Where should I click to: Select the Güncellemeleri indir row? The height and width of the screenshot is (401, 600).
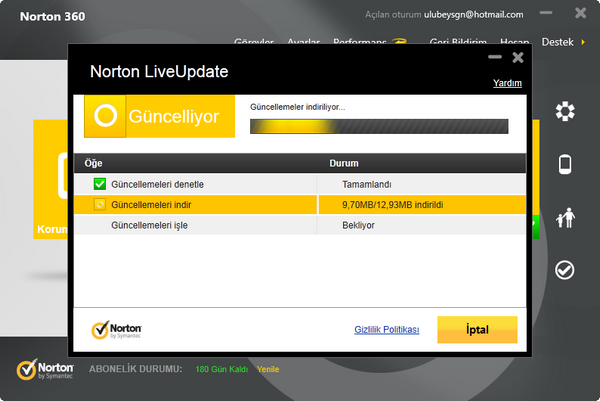[300, 204]
